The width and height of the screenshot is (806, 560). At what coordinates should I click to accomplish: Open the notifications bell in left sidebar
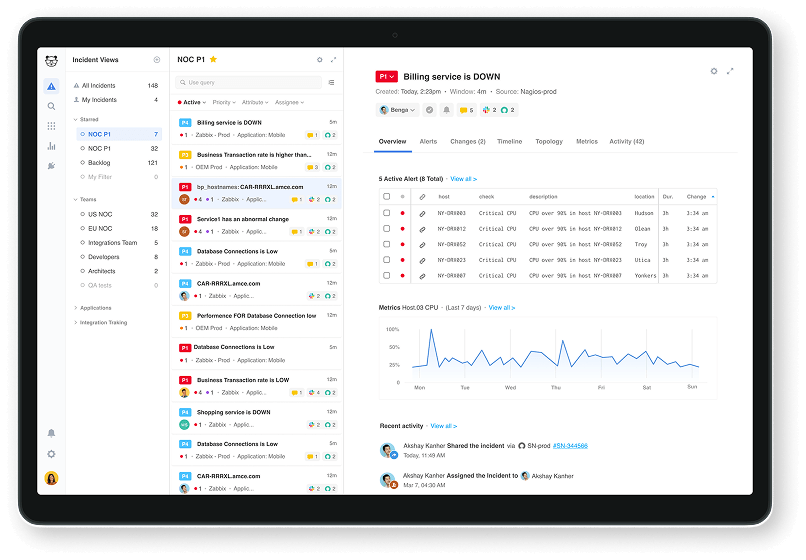(51, 433)
